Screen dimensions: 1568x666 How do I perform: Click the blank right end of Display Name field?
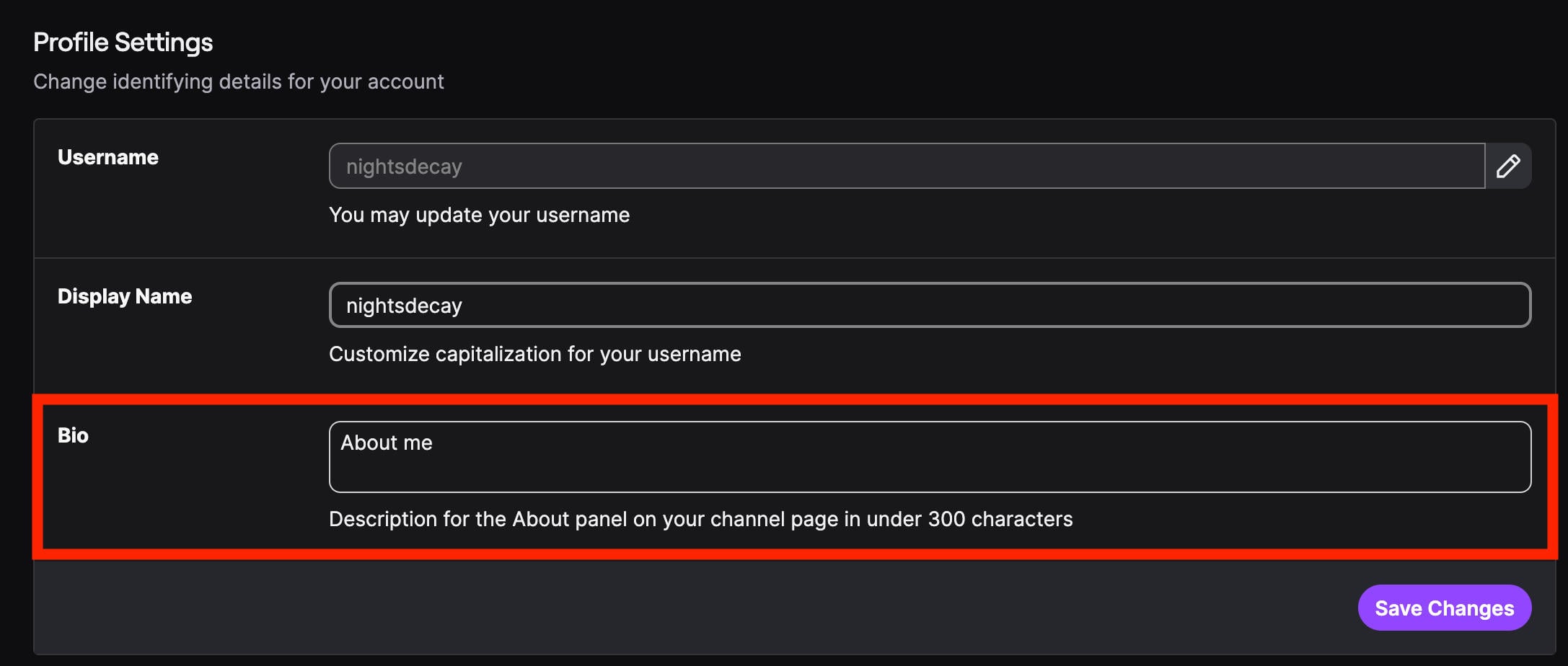[1370, 305]
